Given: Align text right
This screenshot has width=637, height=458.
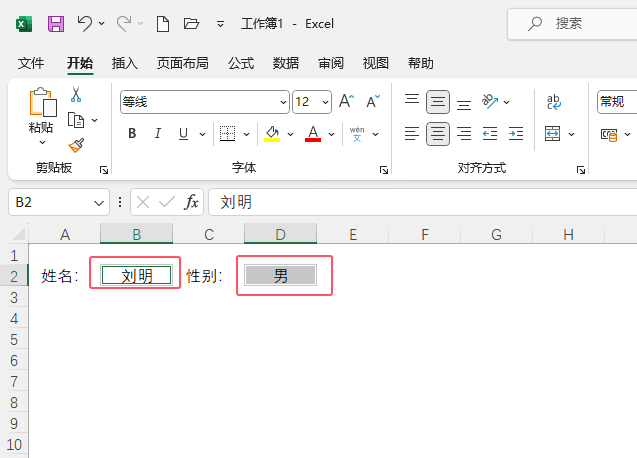Looking at the screenshot, I should point(464,134).
